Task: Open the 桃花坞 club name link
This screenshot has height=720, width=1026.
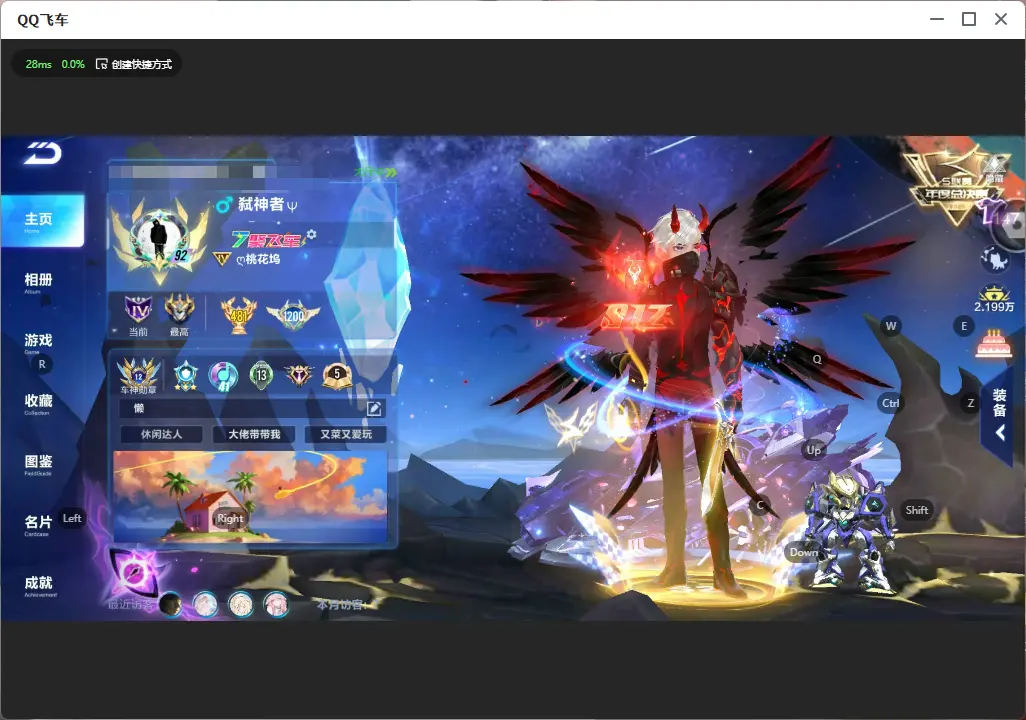Action: 258,259
